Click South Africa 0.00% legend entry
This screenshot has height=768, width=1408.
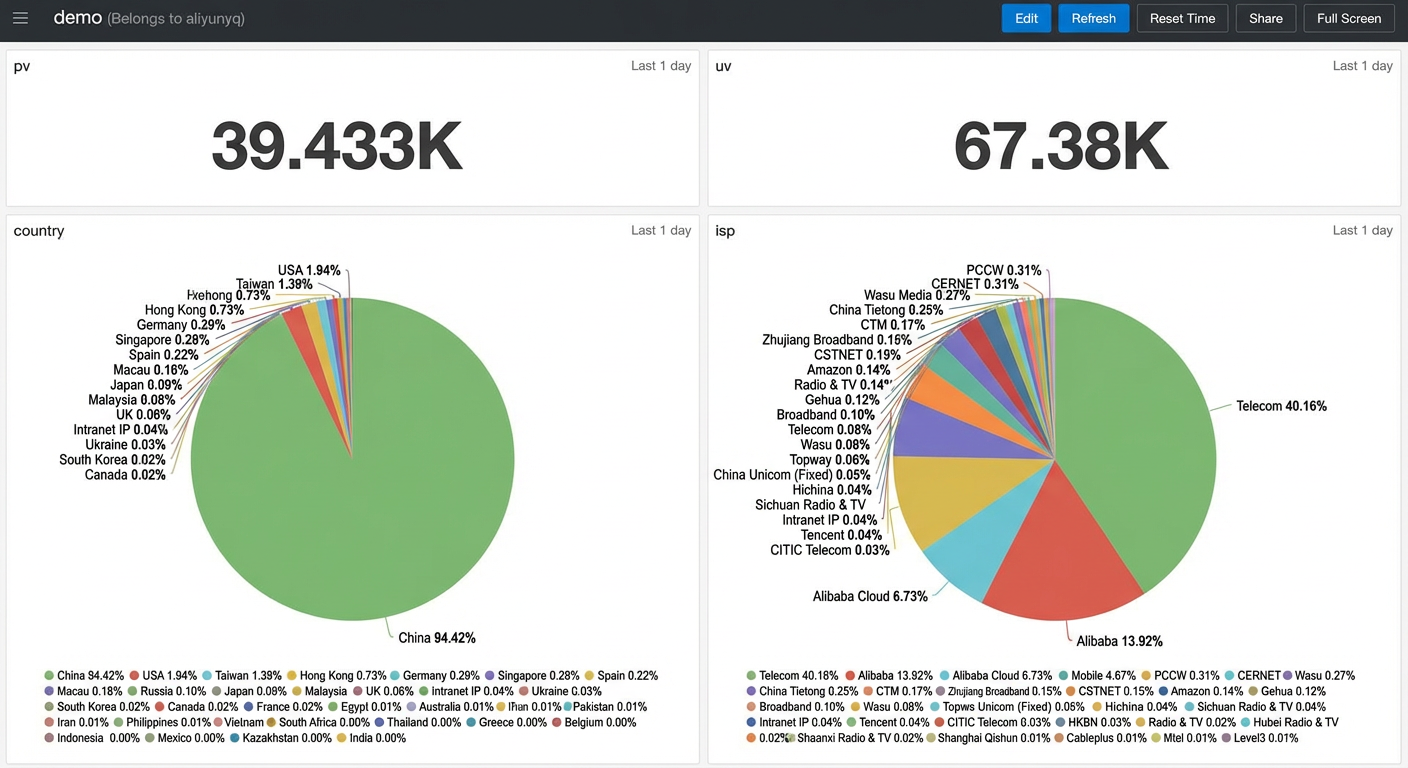(x=319, y=722)
